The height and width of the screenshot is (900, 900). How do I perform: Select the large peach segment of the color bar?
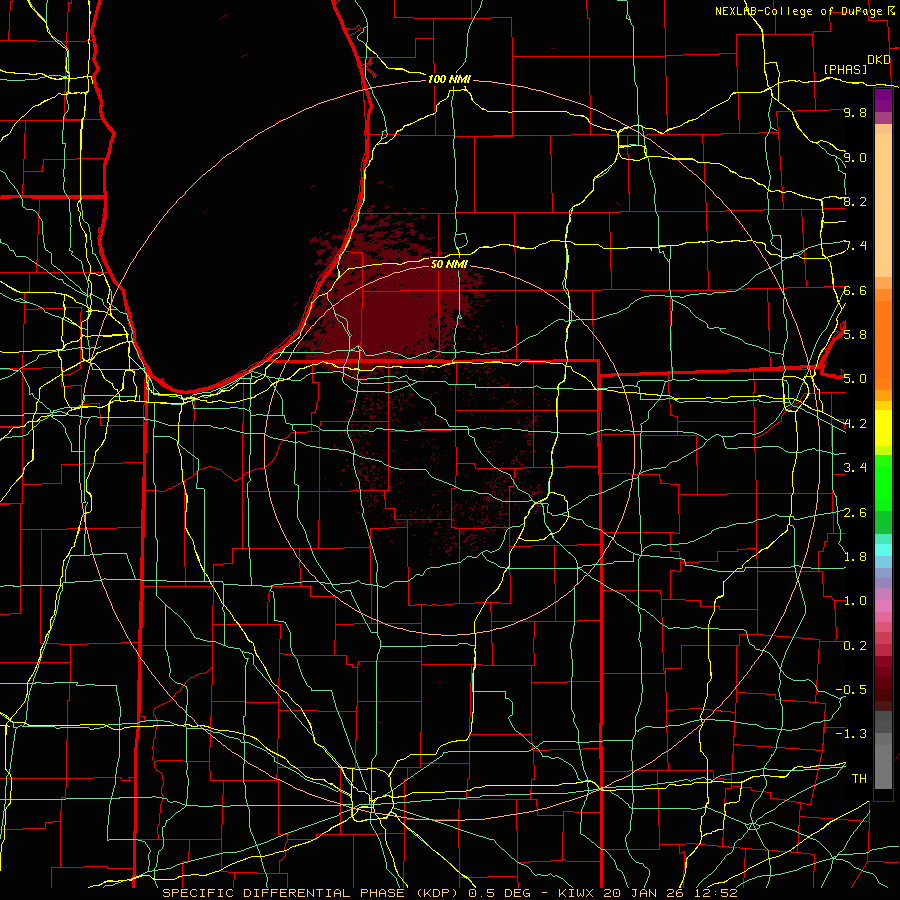tap(883, 205)
